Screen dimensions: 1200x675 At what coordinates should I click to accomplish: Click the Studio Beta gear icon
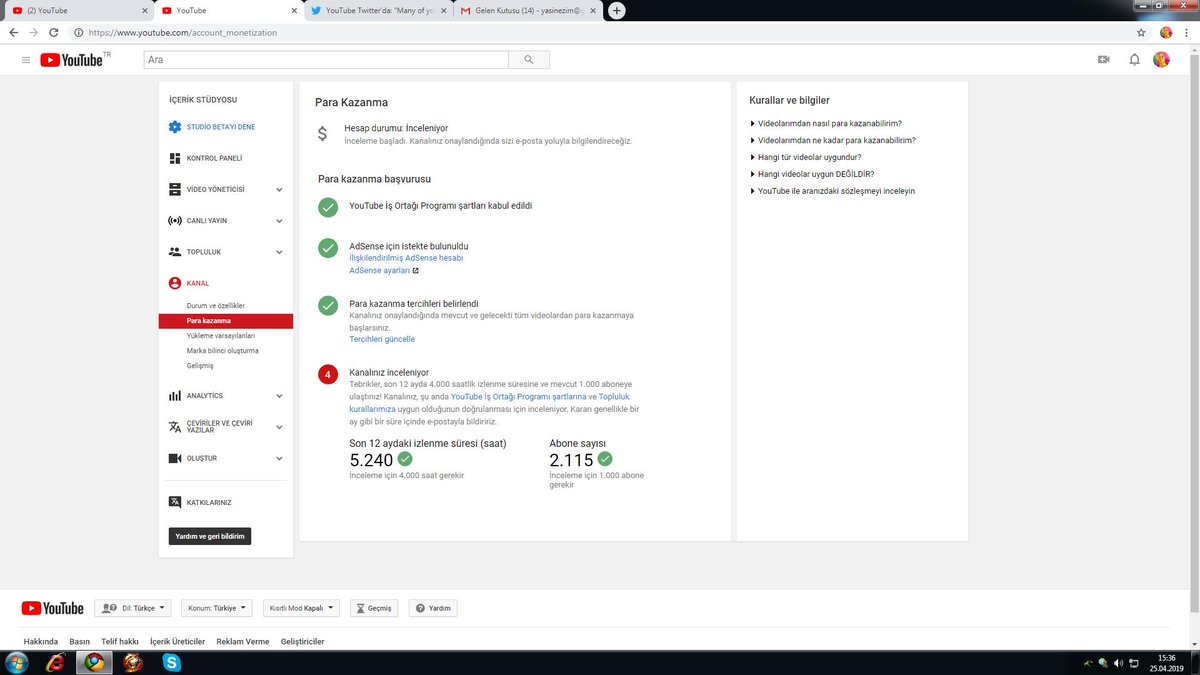pyautogui.click(x=175, y=127)
